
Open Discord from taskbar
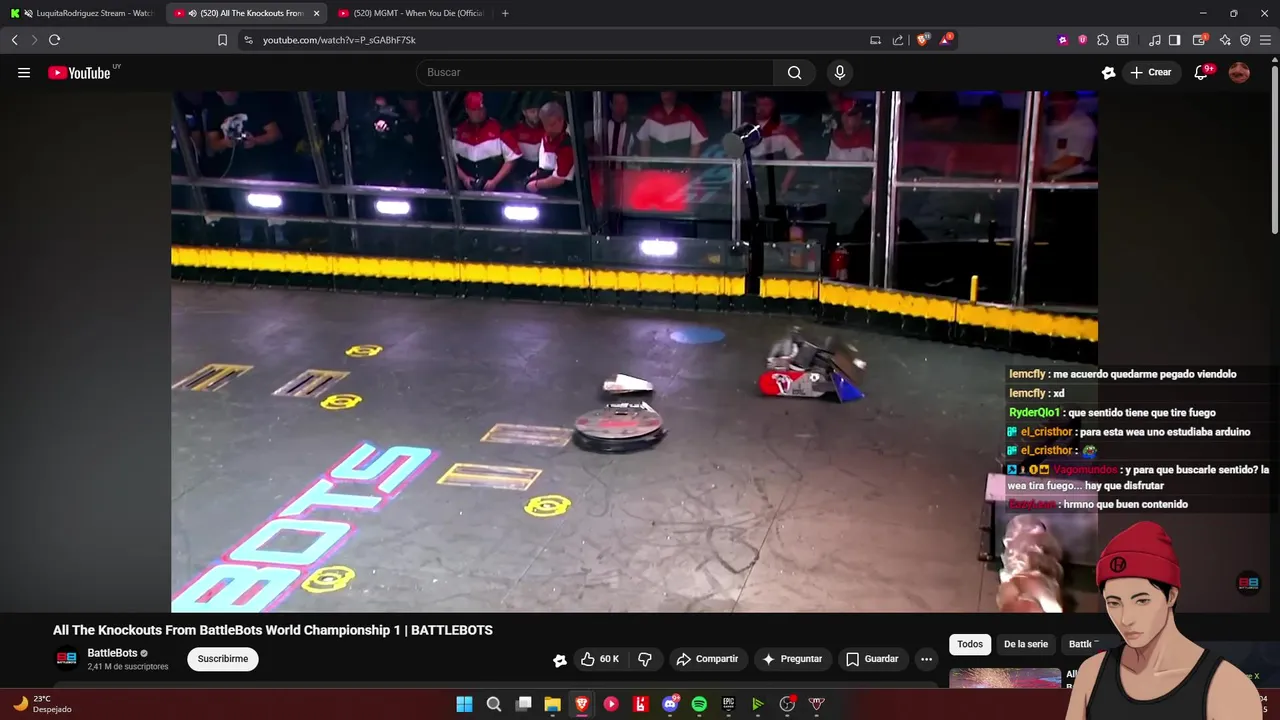pyautogui.click(x=670, y=704)
